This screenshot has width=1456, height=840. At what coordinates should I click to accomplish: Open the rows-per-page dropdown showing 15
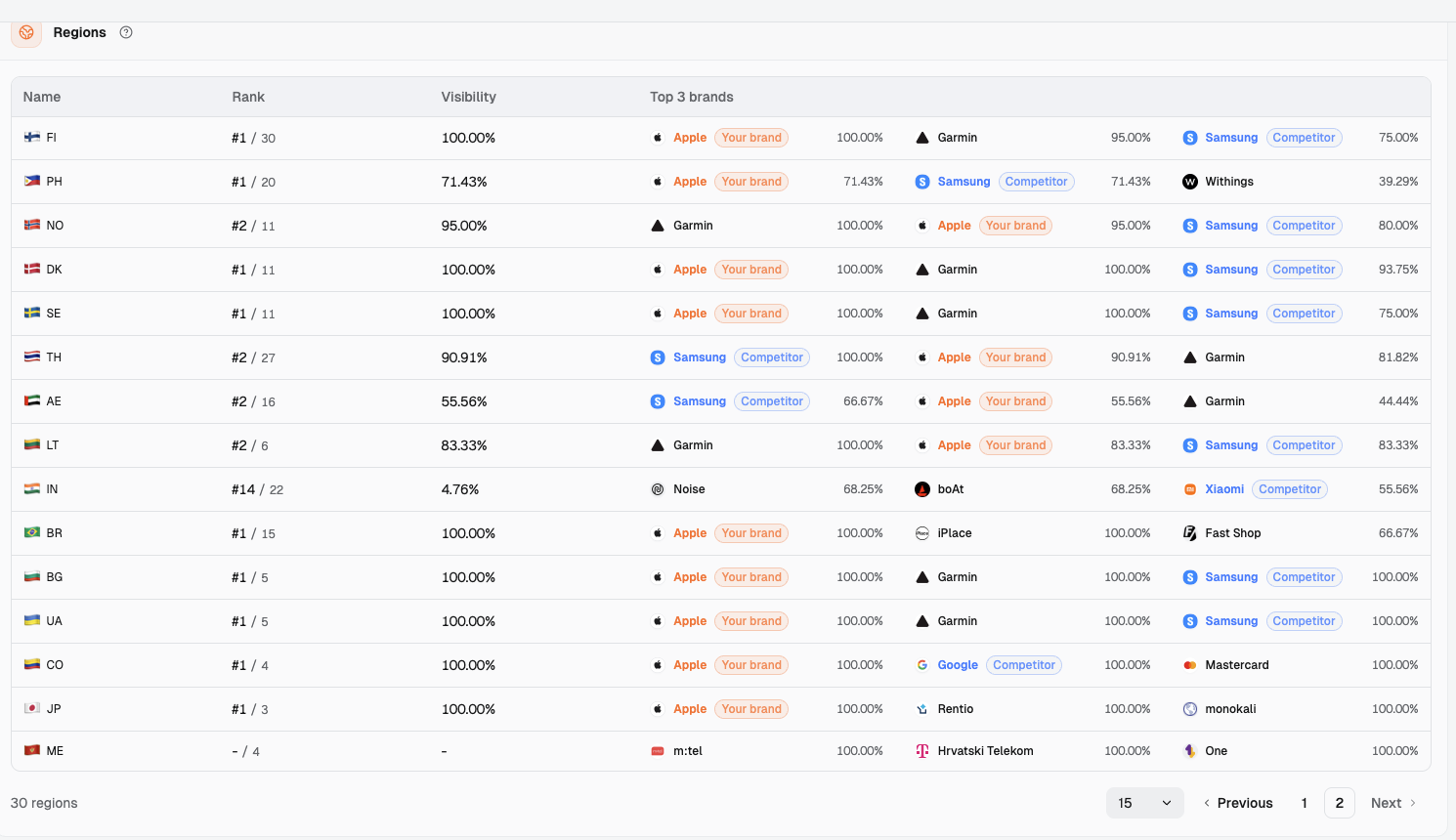(1145, 803)
